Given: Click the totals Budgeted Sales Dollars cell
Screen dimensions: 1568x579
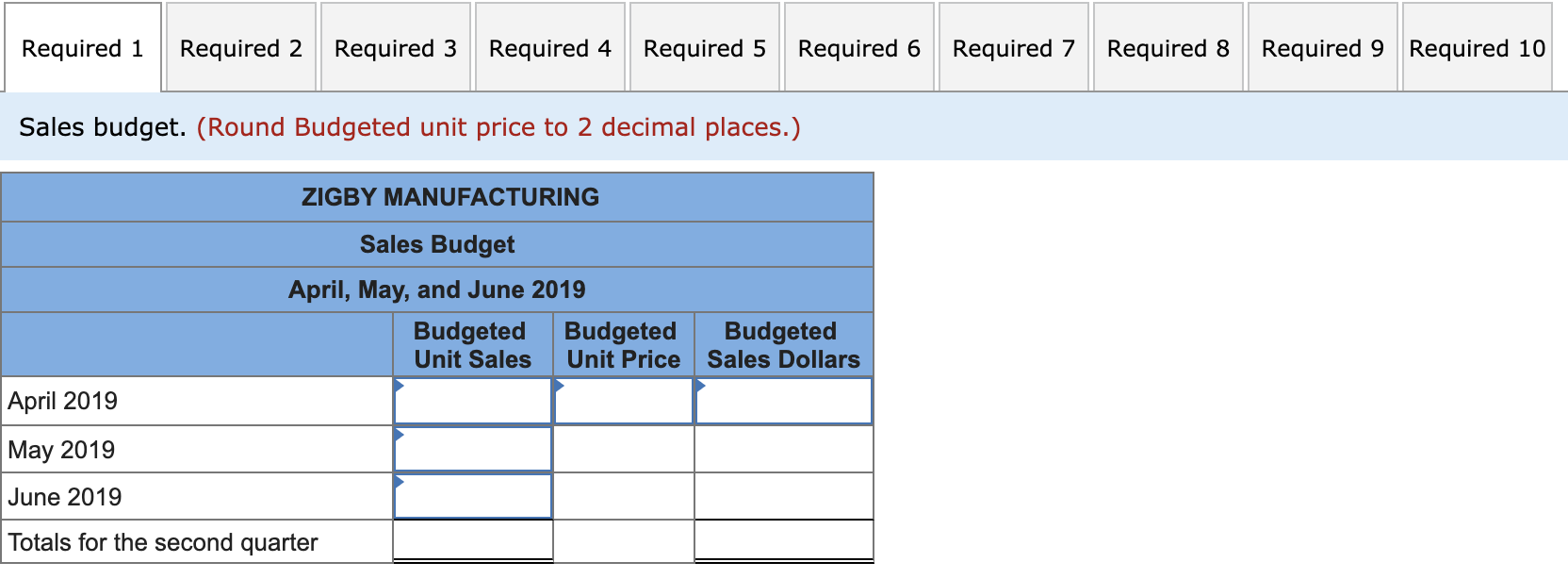Looking at the screenshot, I should [783, 542].
